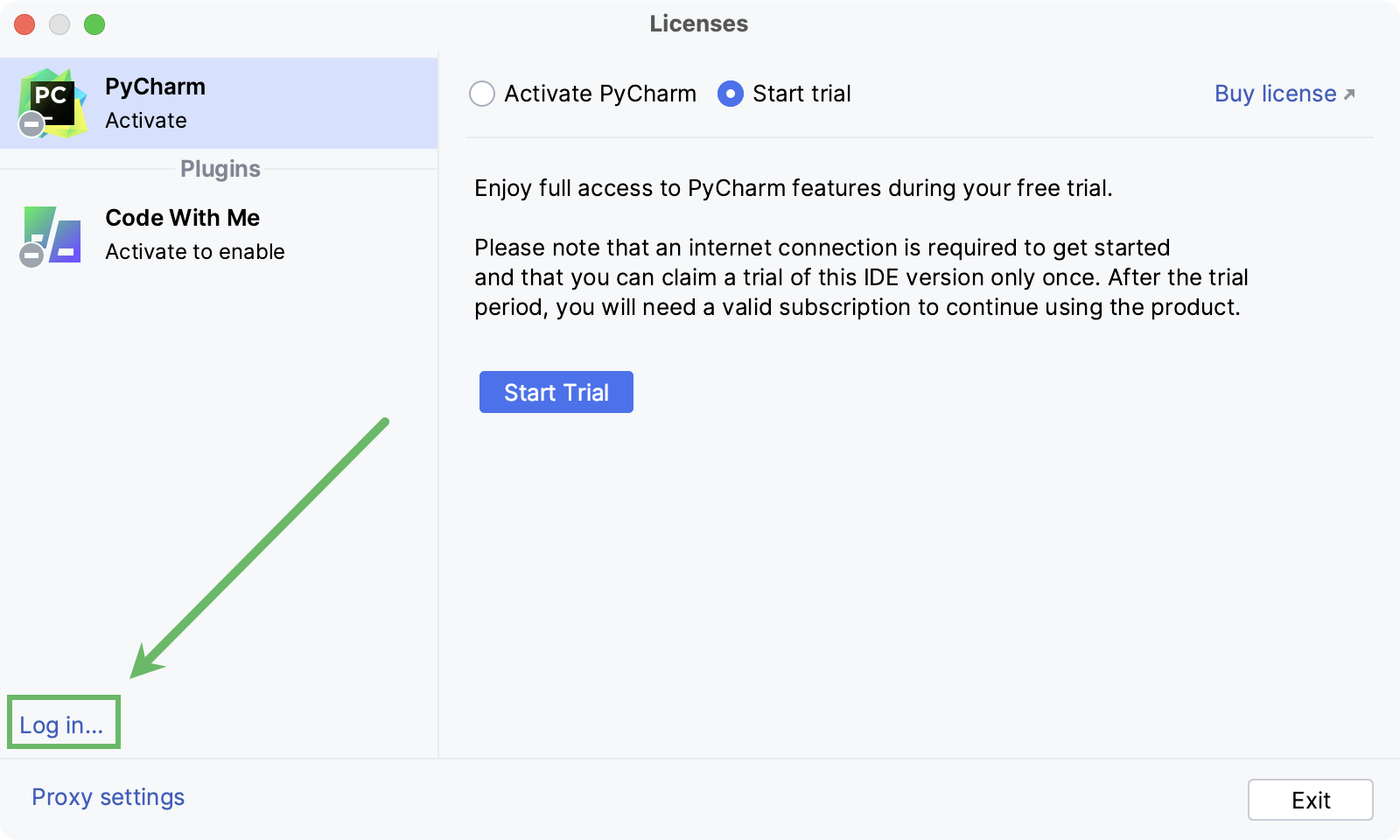Select the Activate PyCharm radio button
Viewport: 1400px width, 840px height.
(x=482, y=94)
